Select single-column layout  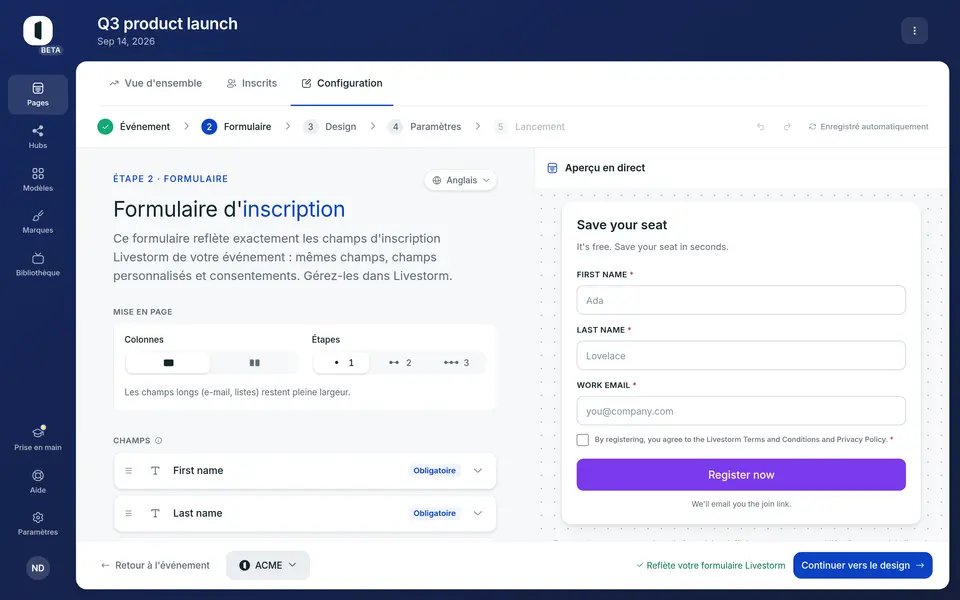coord(168,362)
